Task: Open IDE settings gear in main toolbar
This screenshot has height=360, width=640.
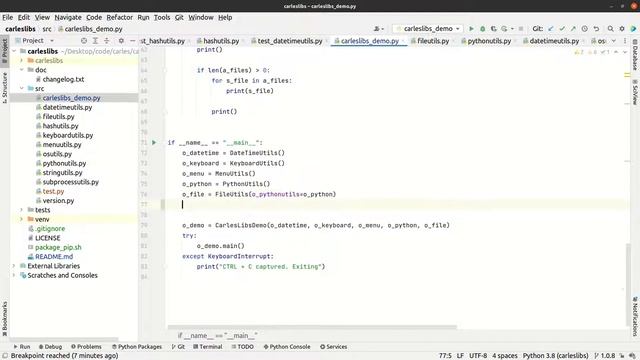Action: pos(622,29)
